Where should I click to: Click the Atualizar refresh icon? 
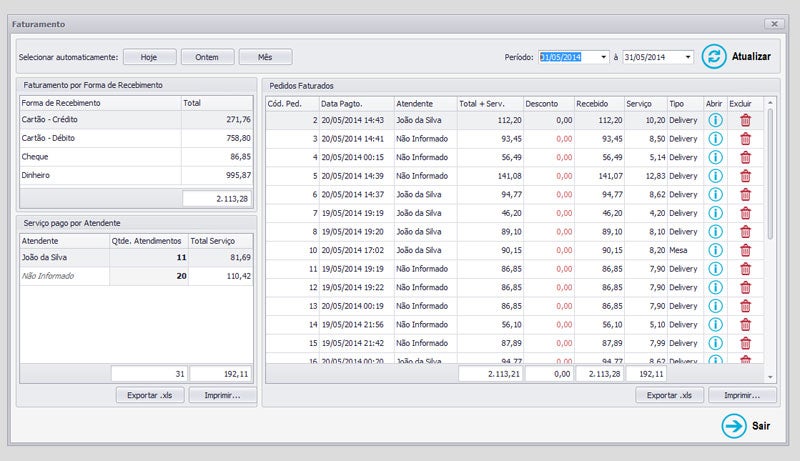pos(714,57)
